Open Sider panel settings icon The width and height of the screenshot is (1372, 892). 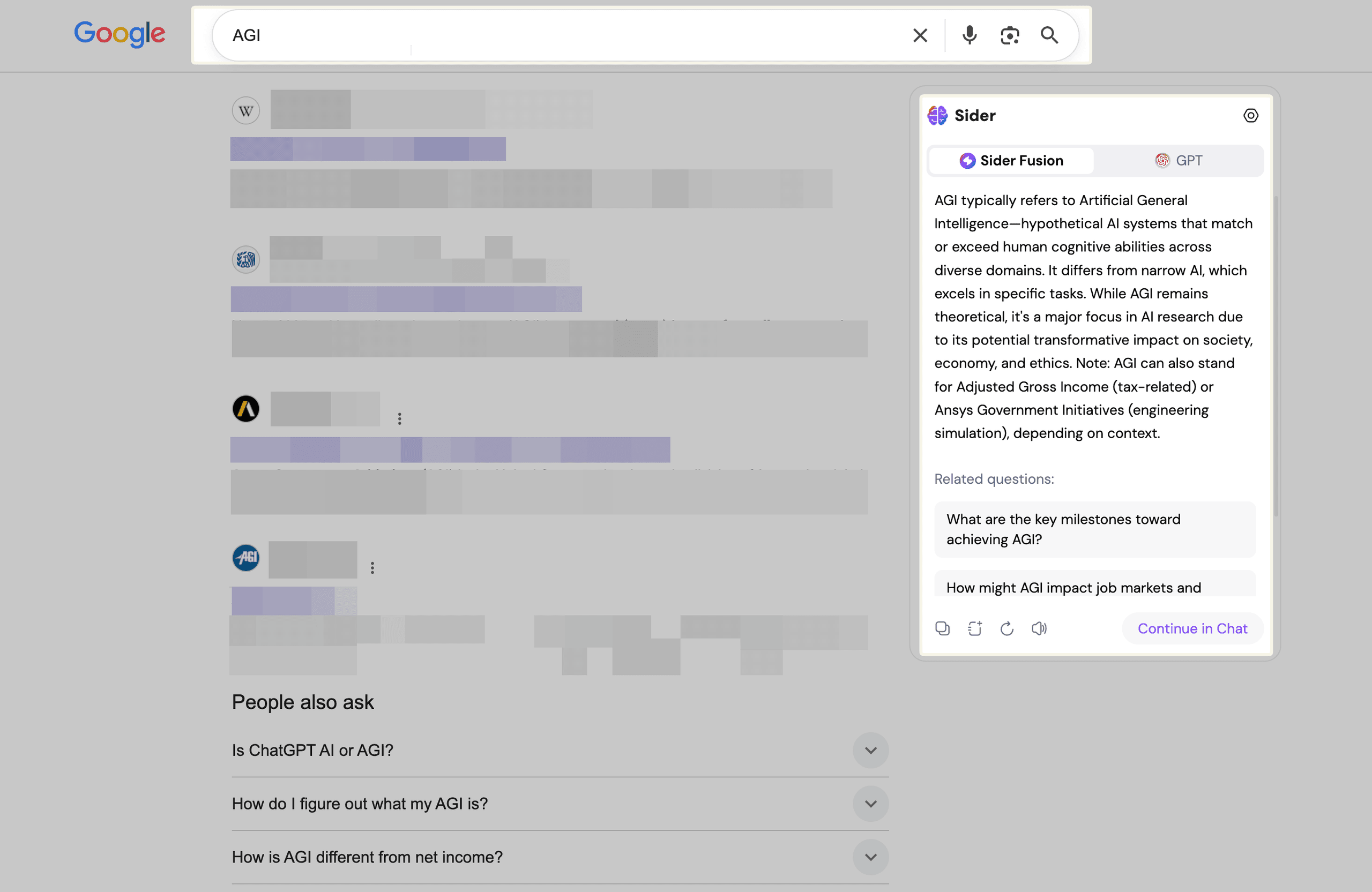coord(1250,116)
